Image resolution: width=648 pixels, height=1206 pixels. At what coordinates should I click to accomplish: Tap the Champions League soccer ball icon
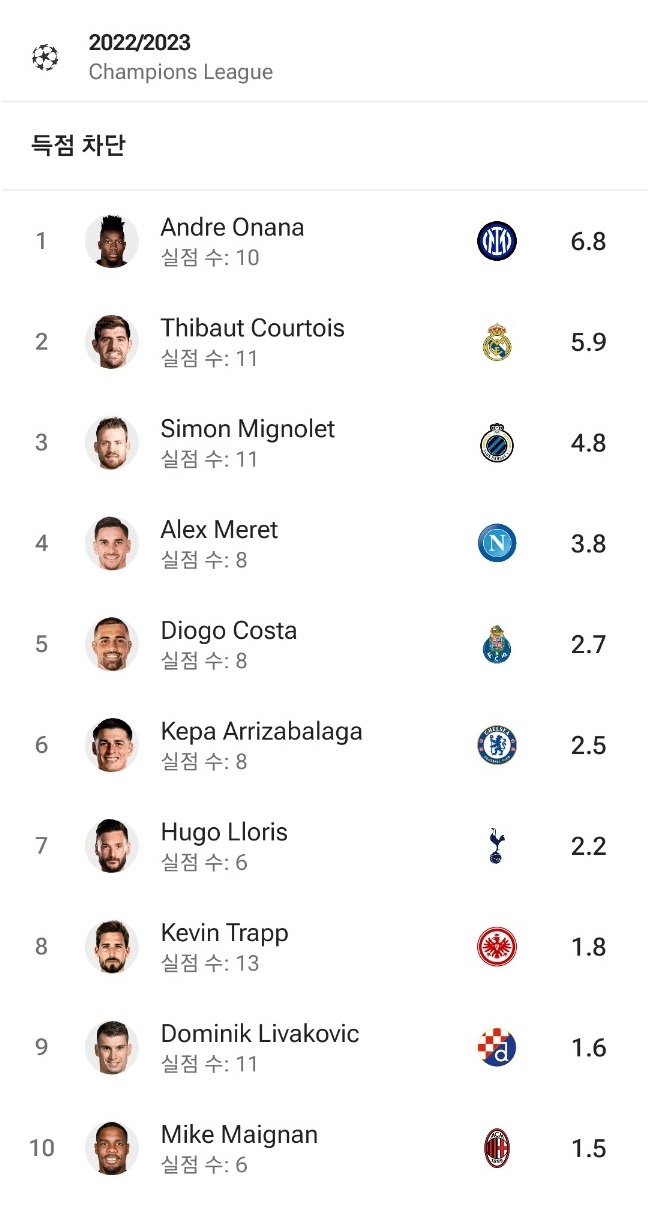(x=45, y=57)
